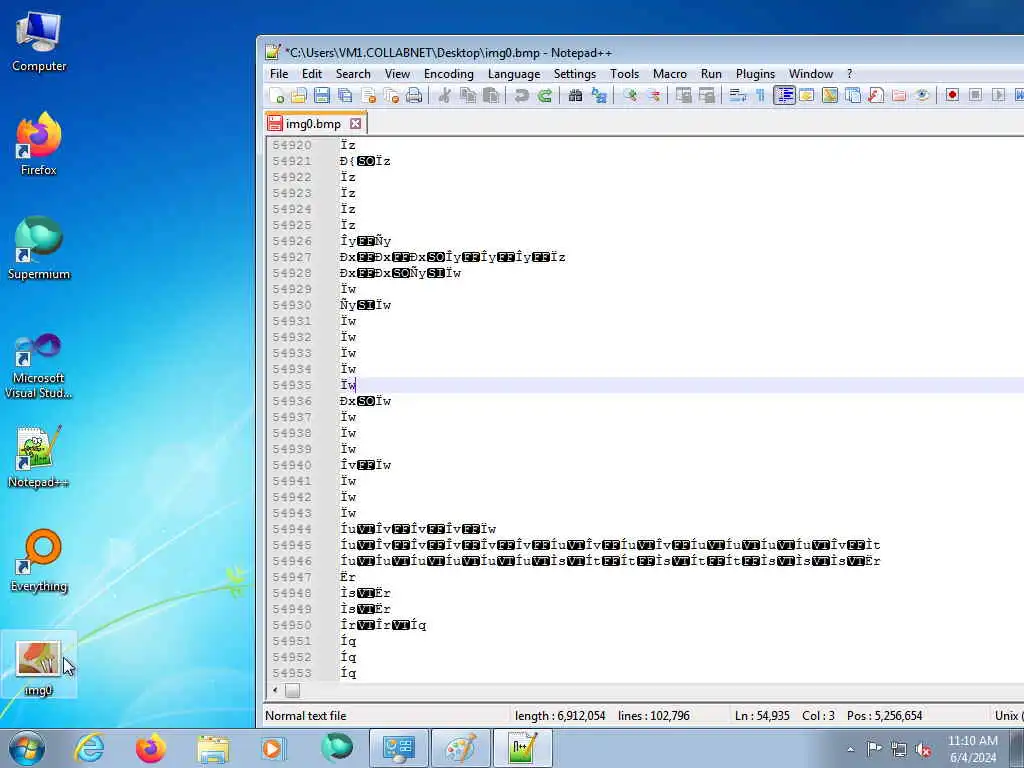Close the img0.bmp tab with its X button
Screen dimensions: 1024x768
point(355,123)
